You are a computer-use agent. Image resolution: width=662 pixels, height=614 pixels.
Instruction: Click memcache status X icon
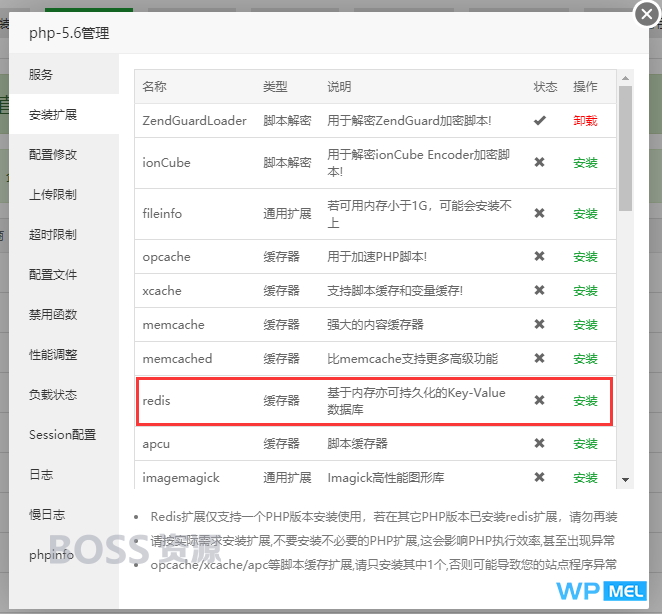click(539, 324)
